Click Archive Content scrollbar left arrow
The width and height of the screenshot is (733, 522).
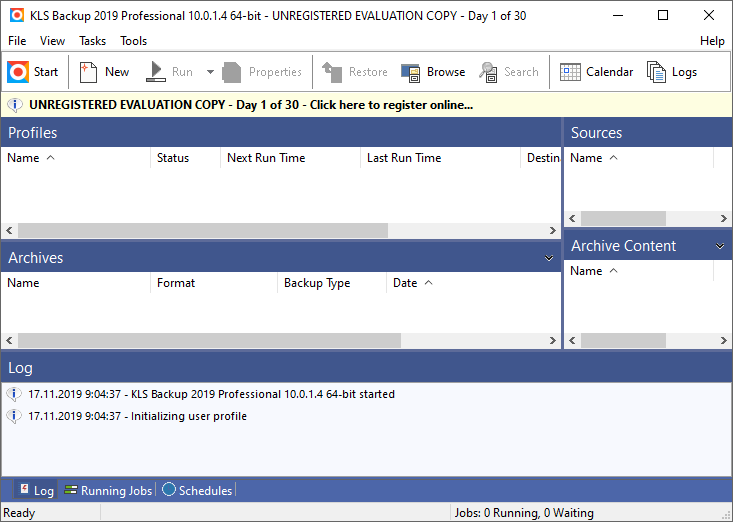point(573,341)
